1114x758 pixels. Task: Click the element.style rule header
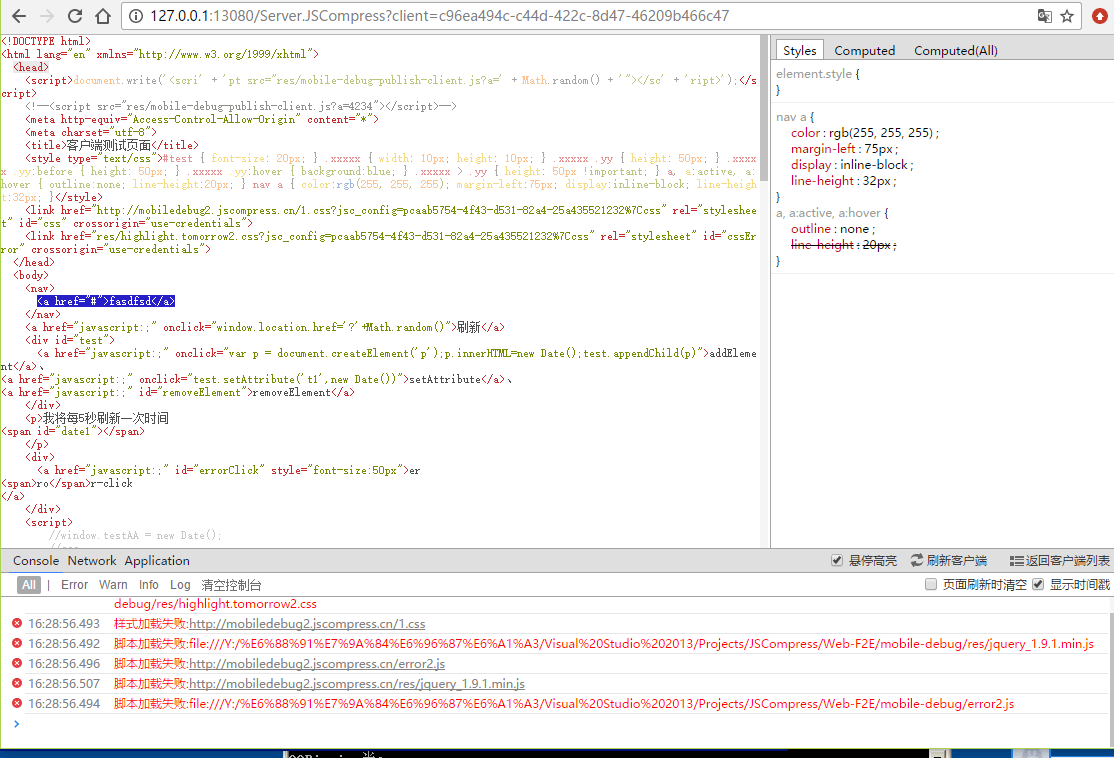click(818, 74)
